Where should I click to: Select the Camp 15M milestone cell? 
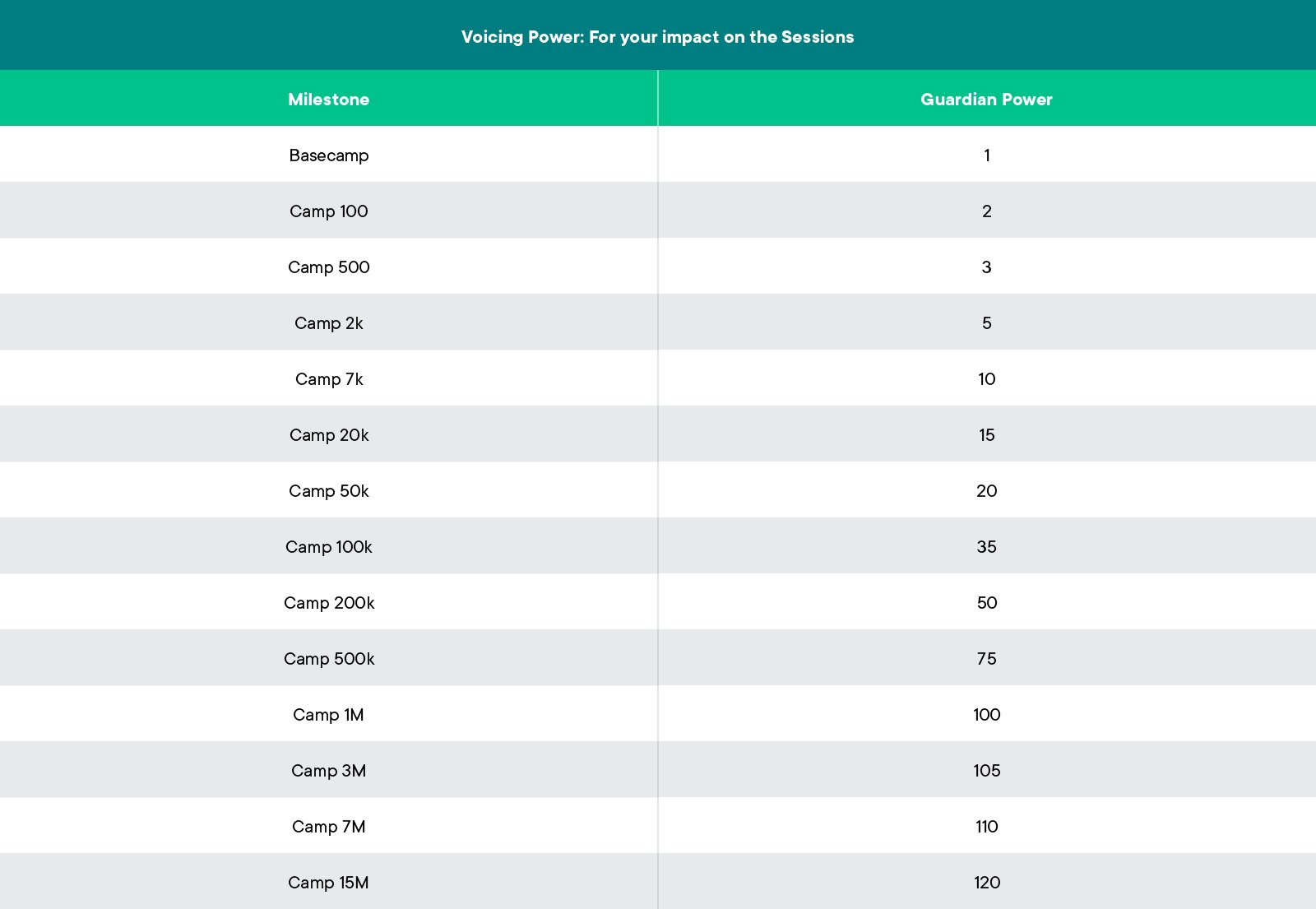click(328, 883)
